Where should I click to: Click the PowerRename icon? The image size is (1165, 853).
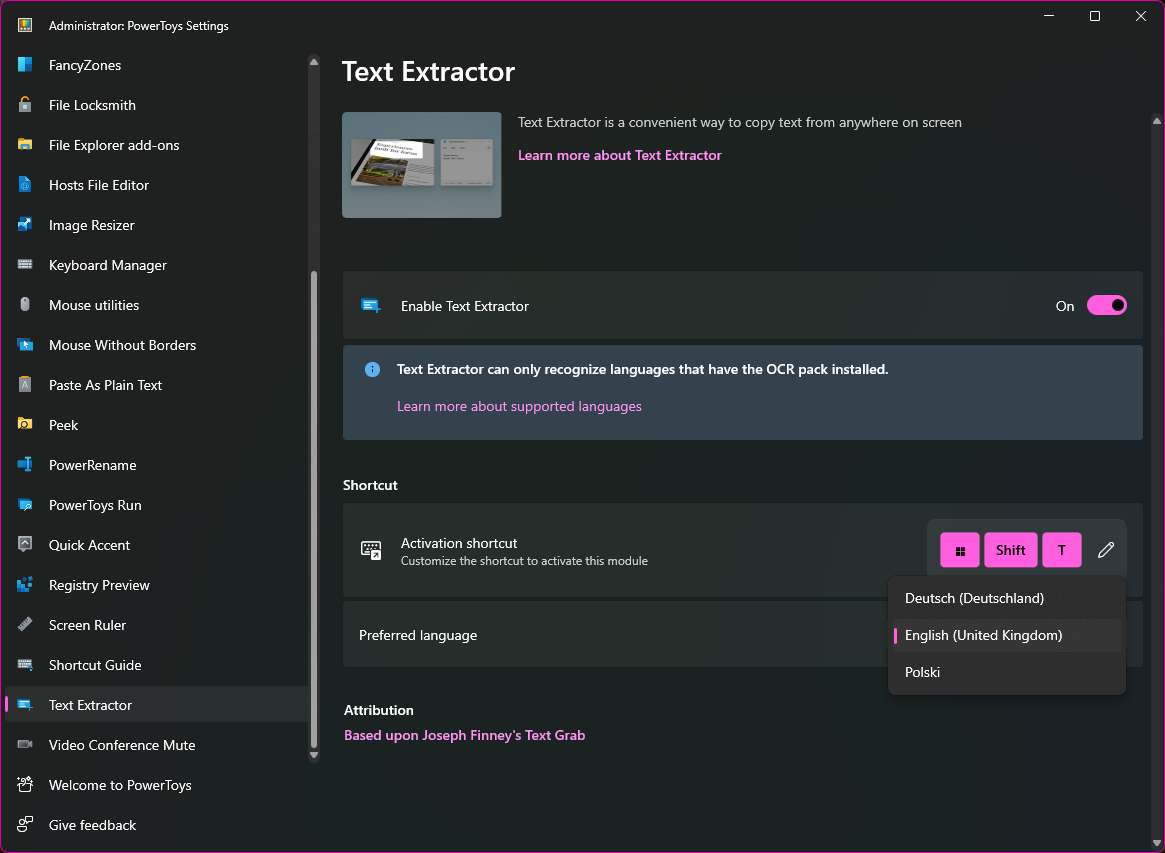click(x=25, y=464)
